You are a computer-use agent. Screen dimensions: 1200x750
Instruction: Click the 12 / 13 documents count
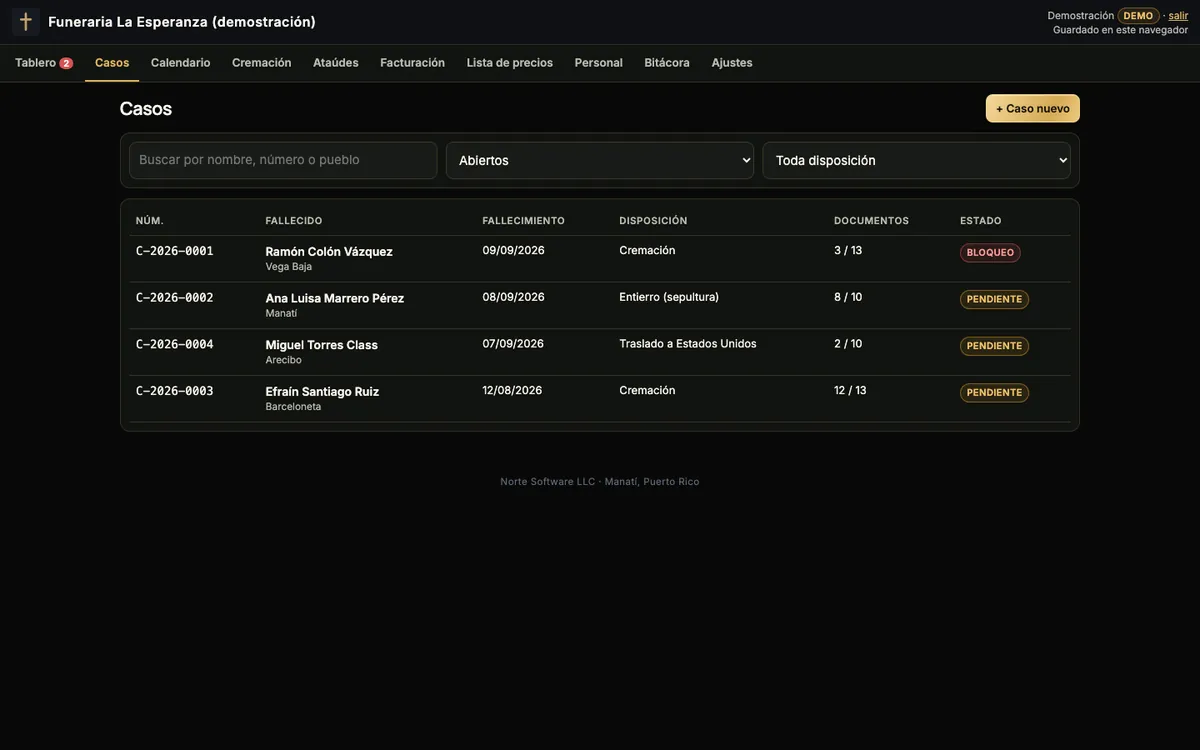[850, 390]
